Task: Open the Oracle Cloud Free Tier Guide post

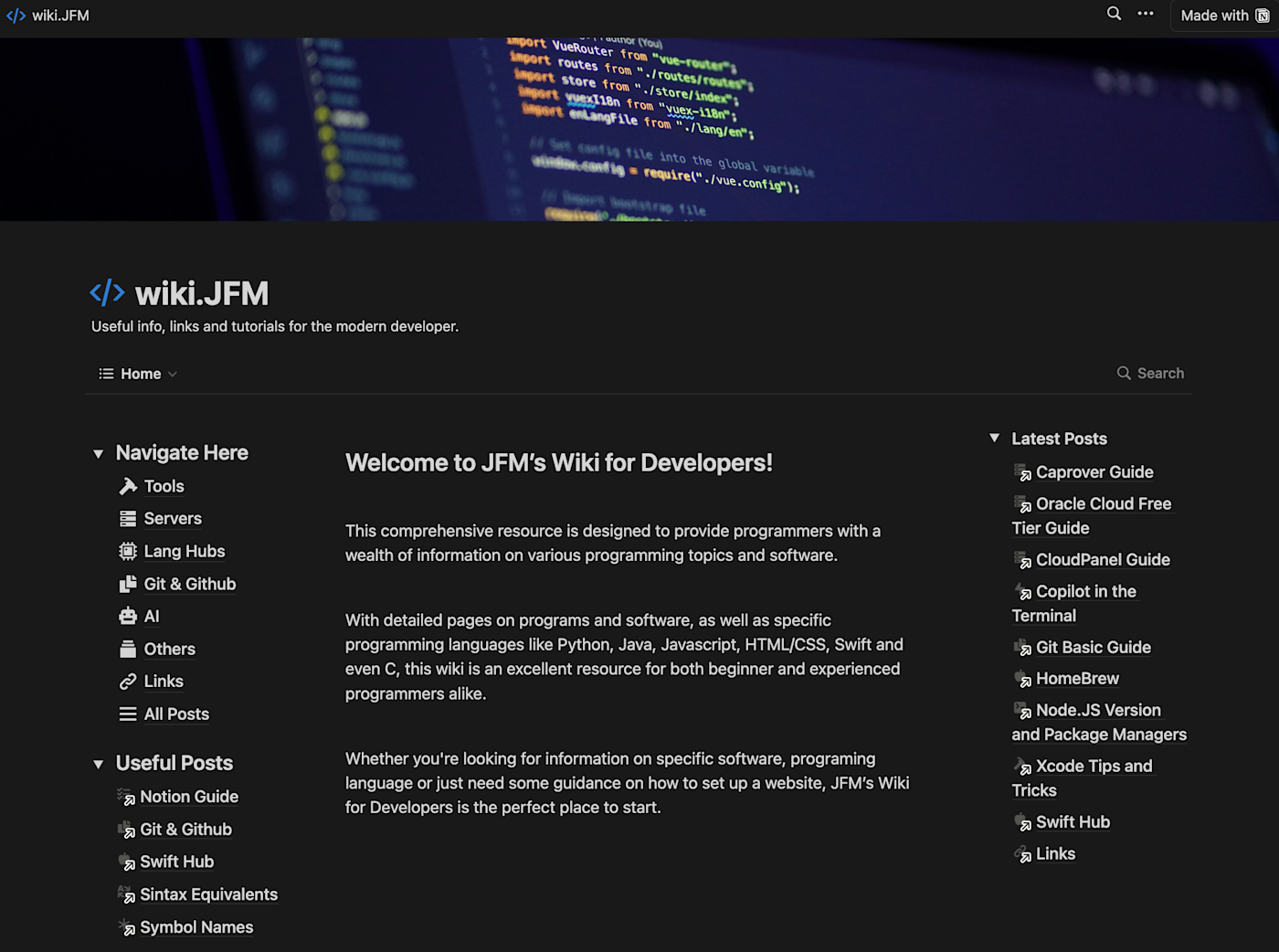Action: pyautogui.click(x=1092, y=516)
